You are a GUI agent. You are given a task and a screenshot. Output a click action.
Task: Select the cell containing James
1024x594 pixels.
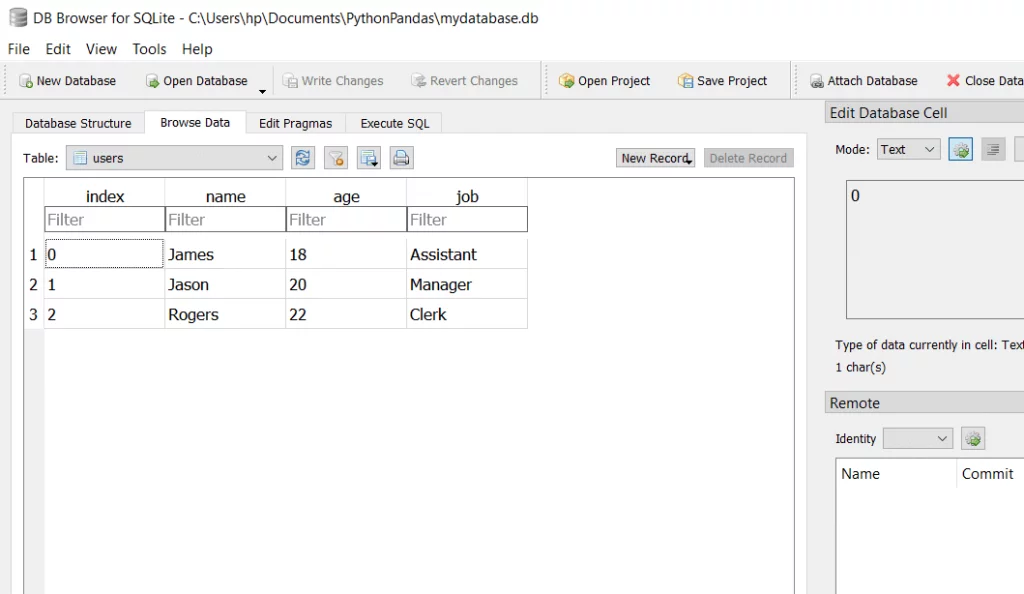coord(225,254)
